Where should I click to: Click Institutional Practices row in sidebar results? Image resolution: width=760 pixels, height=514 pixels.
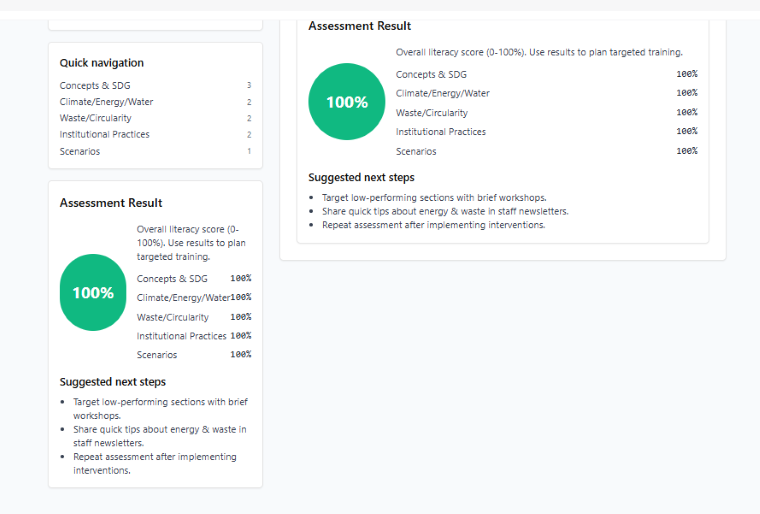coord(180,336)
